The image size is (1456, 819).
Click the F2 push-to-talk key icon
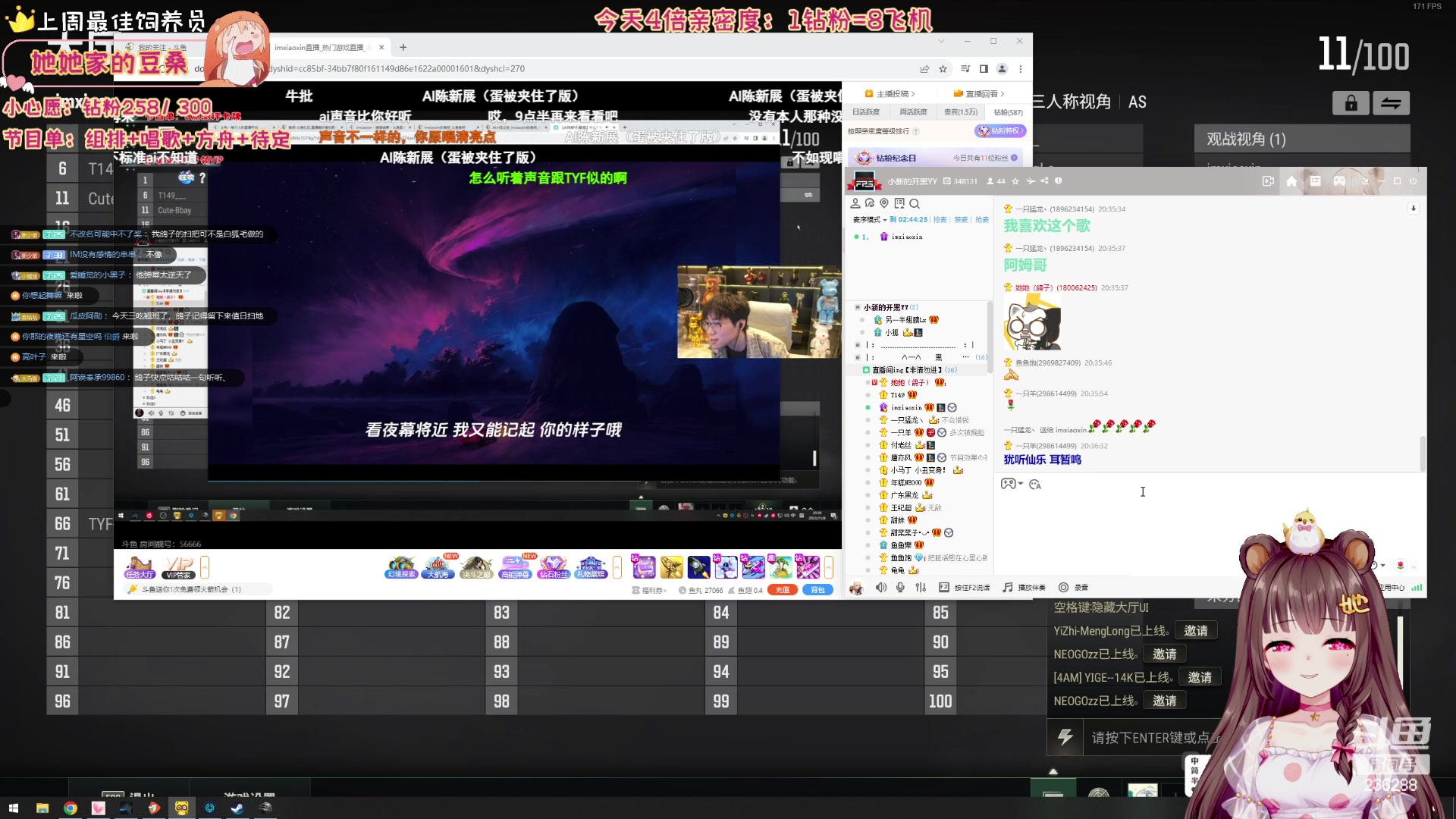pyautogui.click(x=944, y=587)
